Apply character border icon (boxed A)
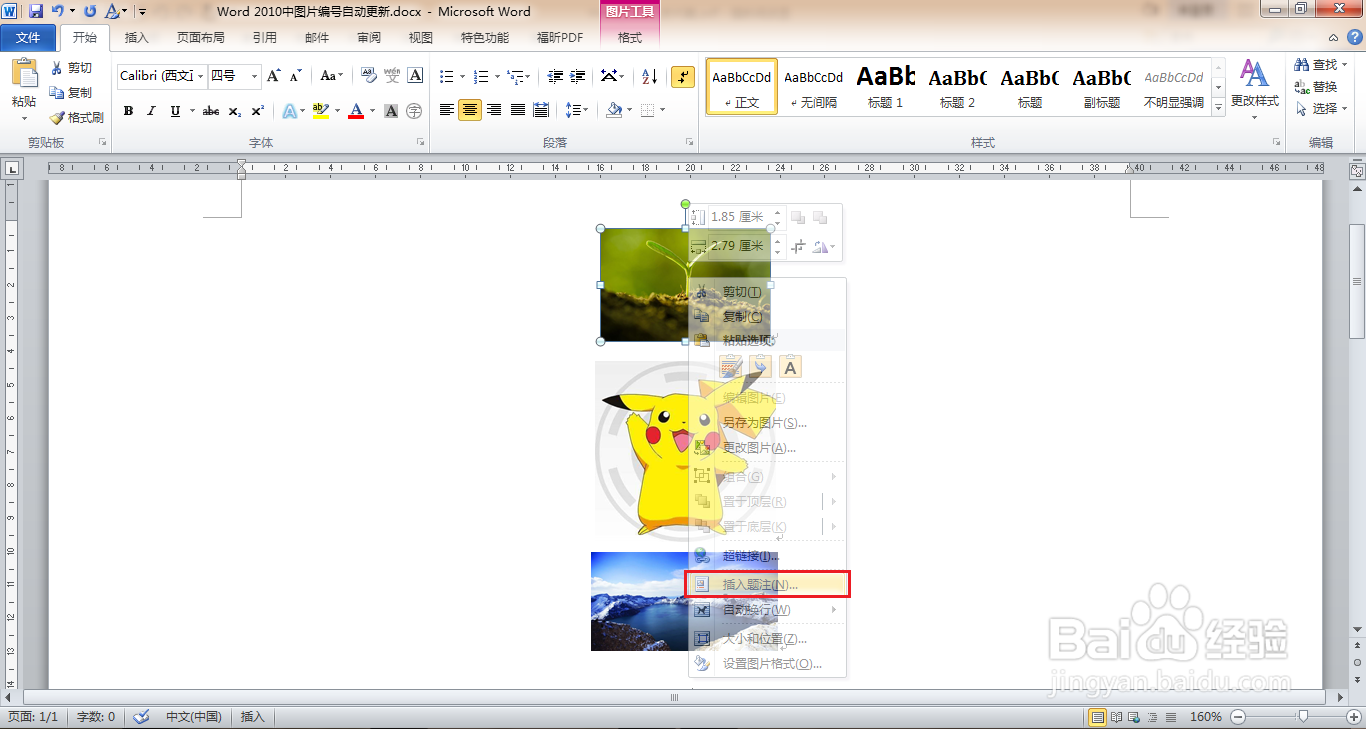The image size is (1366, 729). pos(416,76)
